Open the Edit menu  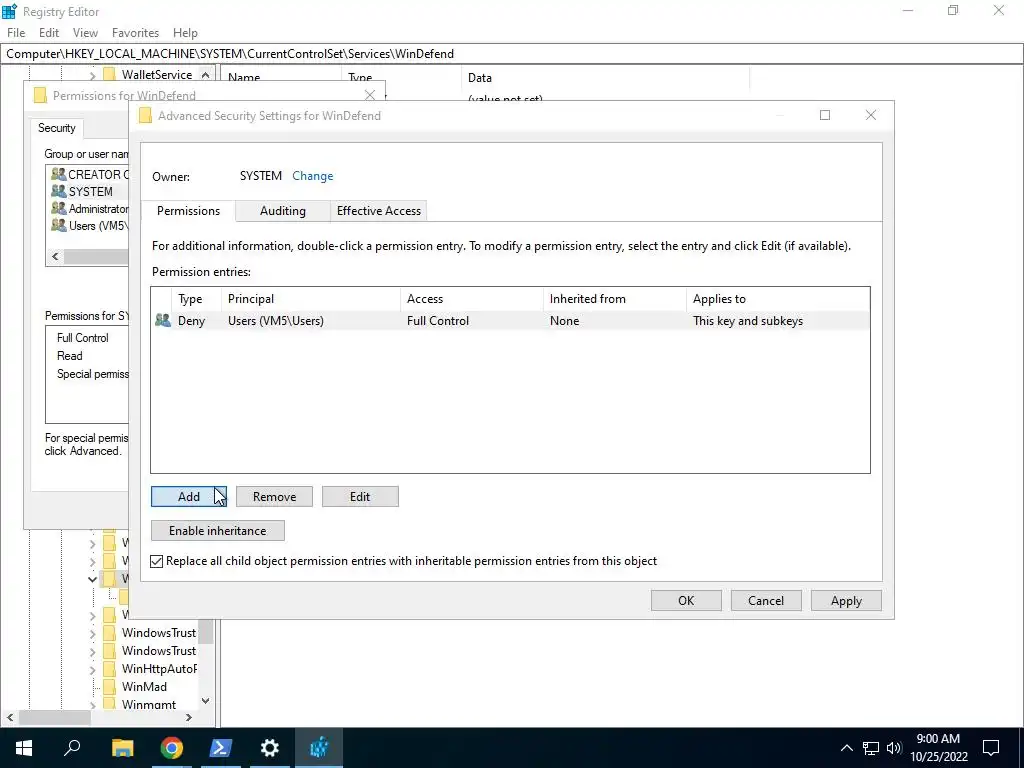[49, 33]
